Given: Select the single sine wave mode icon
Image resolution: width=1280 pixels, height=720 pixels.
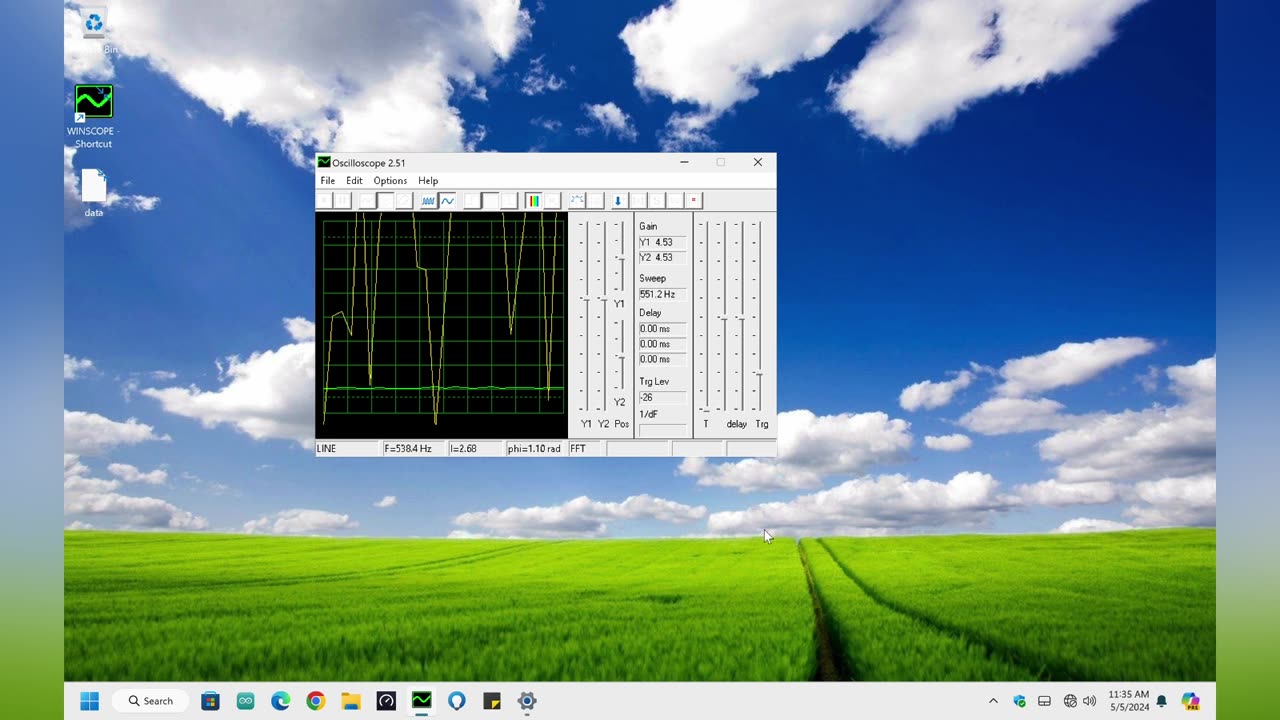Looking at the screenshot, I should pyautogui.click(x=447, y=201).
